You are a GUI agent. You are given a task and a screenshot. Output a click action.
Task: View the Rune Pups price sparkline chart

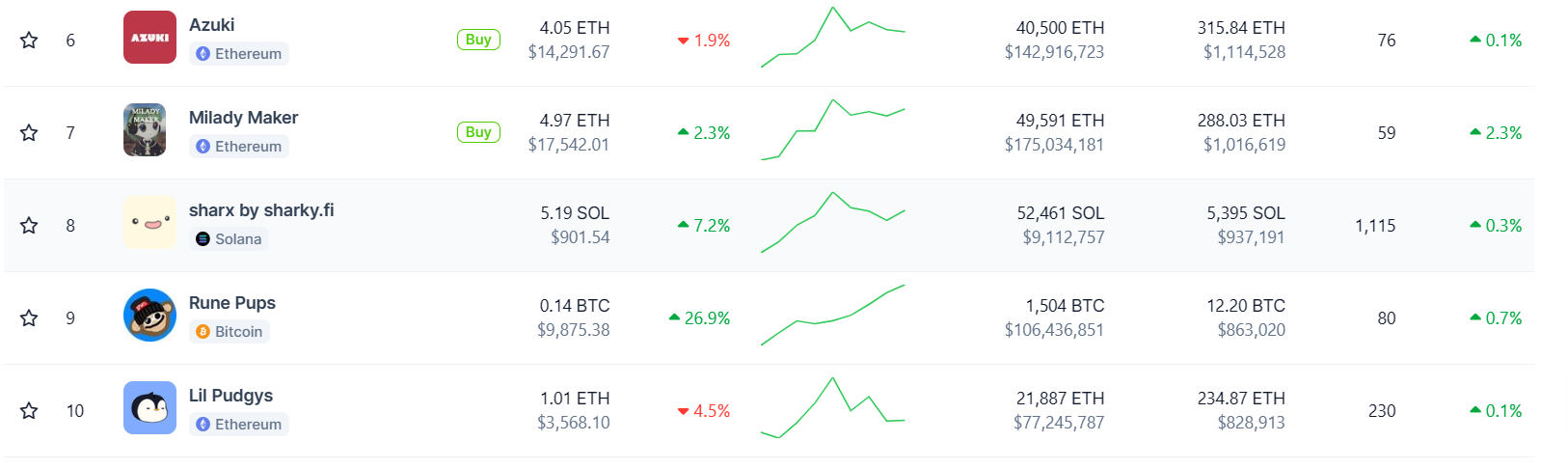[833, 316]
